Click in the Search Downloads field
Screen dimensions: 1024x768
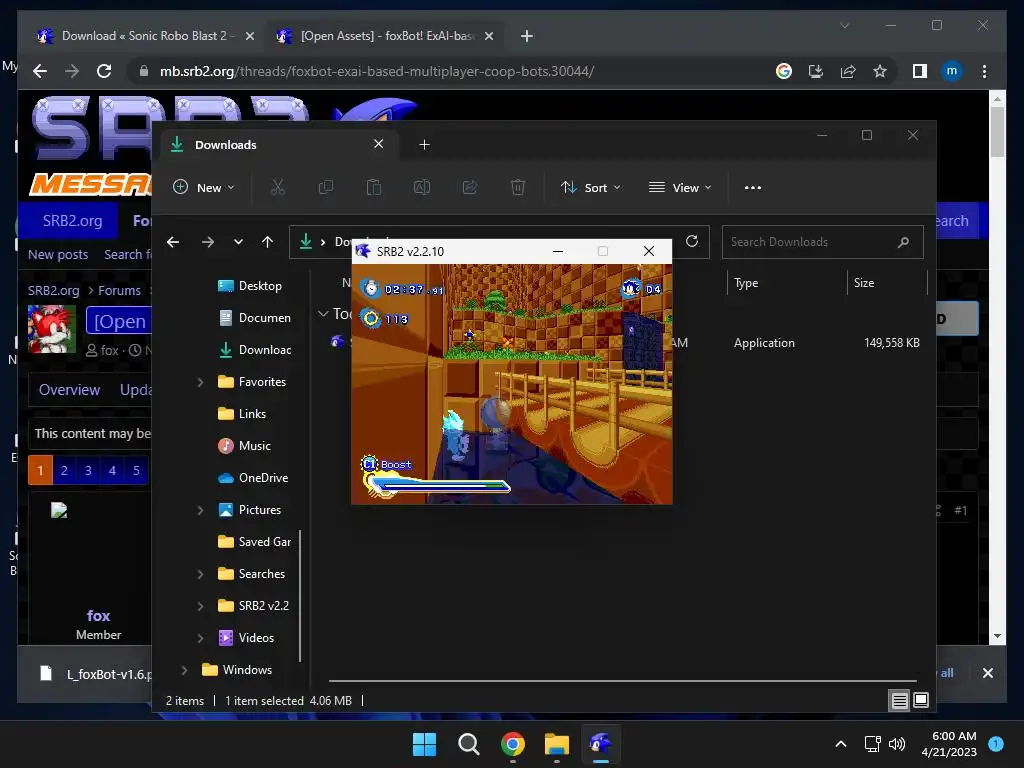point(823,242)
